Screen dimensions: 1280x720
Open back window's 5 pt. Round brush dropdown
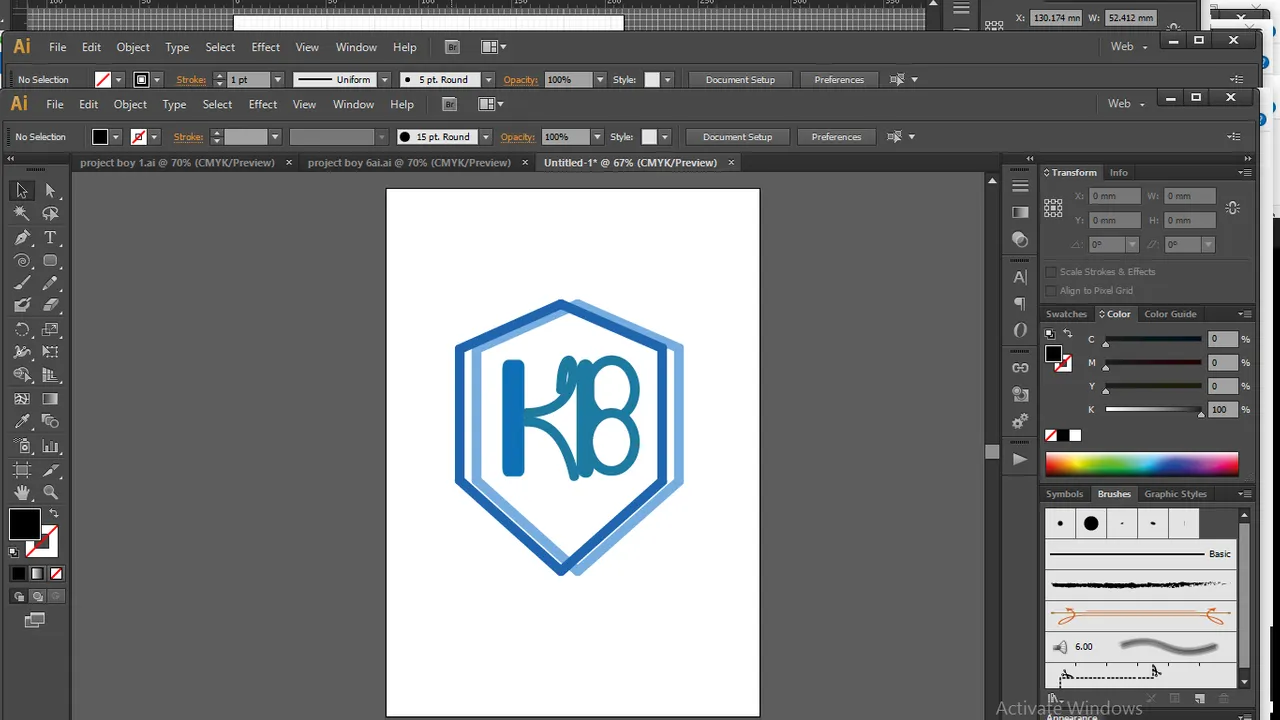coord(489,80)
